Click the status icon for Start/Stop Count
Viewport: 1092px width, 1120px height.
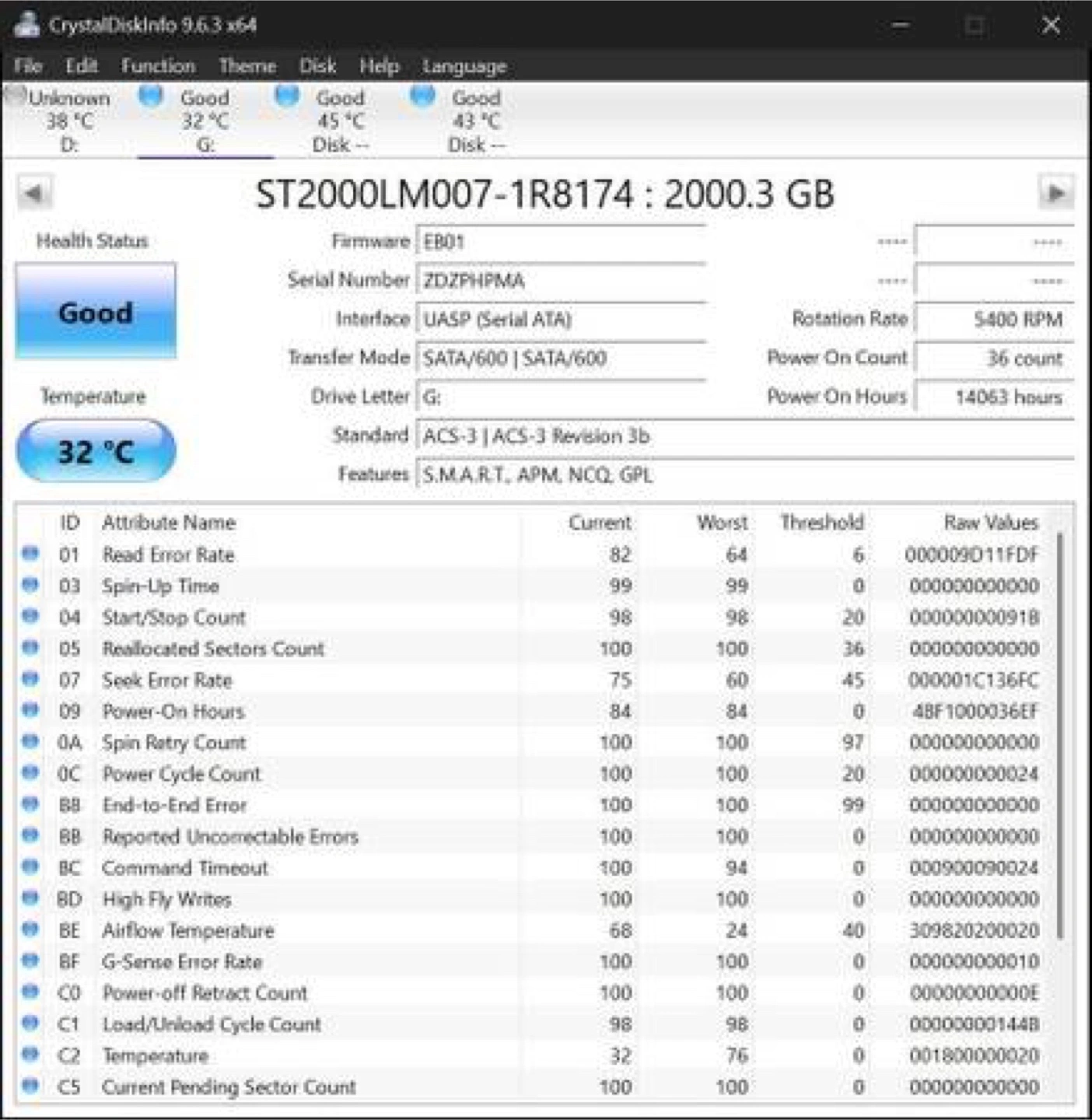(x=30, y=616)
